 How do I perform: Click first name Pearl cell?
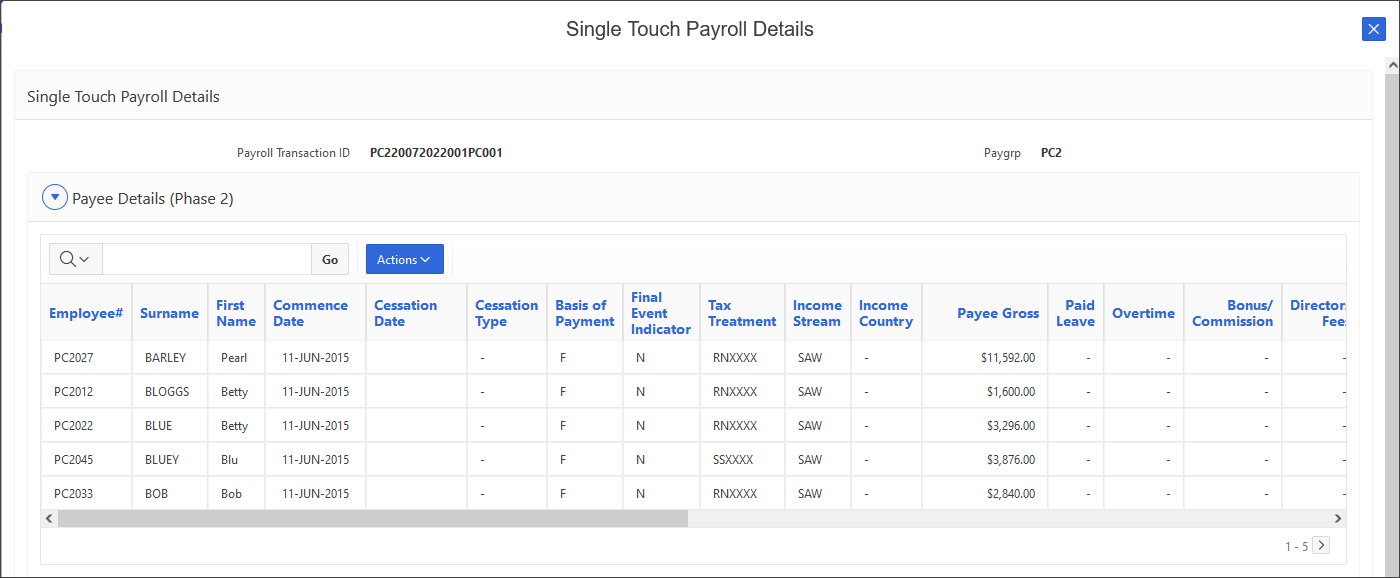point(234,357)
